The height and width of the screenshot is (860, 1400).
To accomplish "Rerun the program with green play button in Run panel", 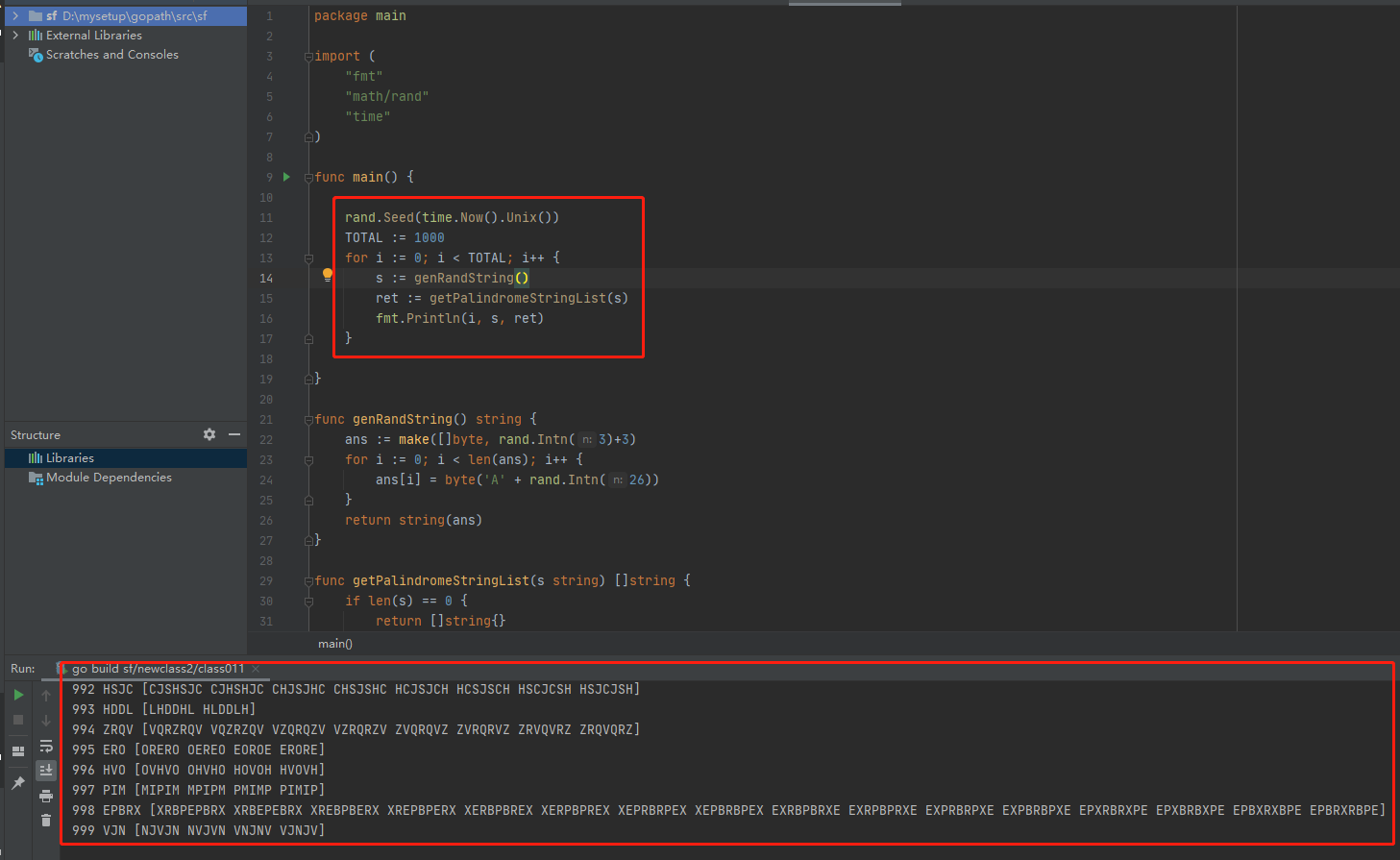I will click(x=18, y=695).
